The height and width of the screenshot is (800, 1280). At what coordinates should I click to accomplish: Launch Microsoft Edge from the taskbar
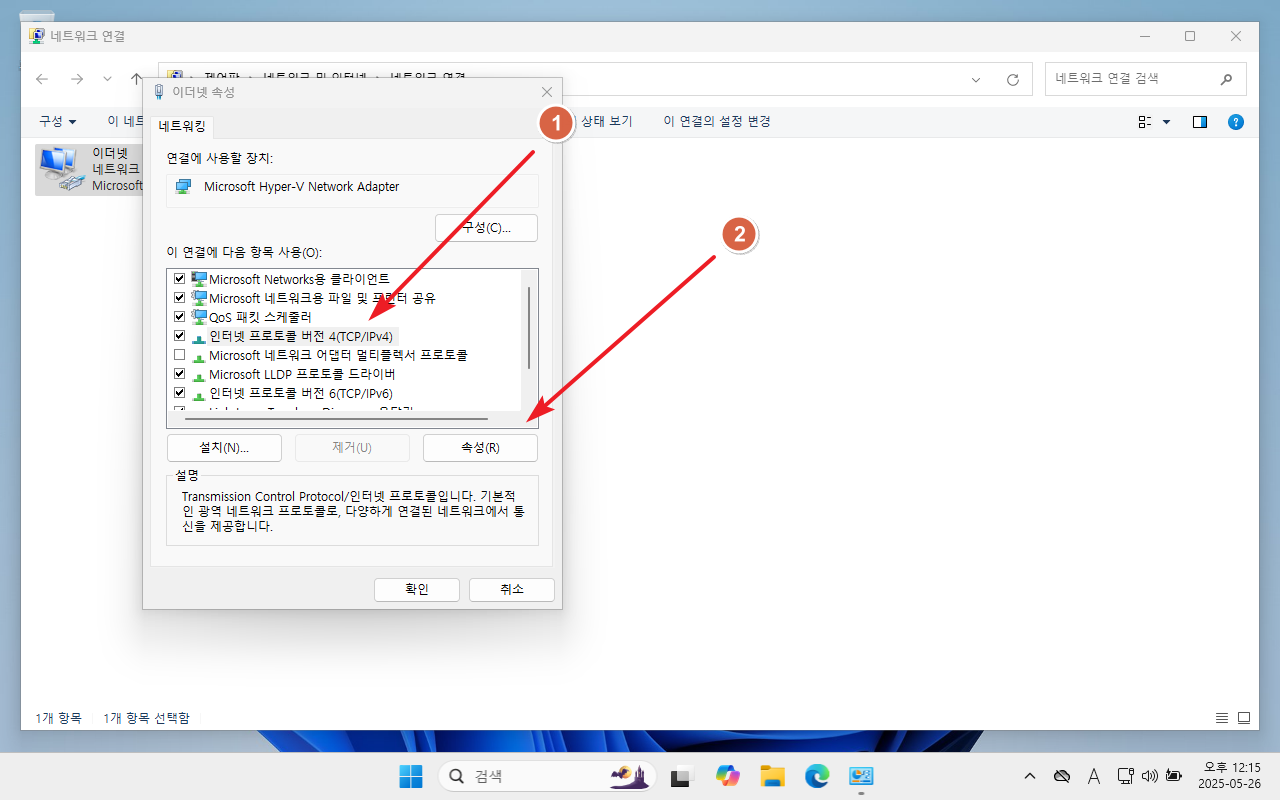point(817,776)
